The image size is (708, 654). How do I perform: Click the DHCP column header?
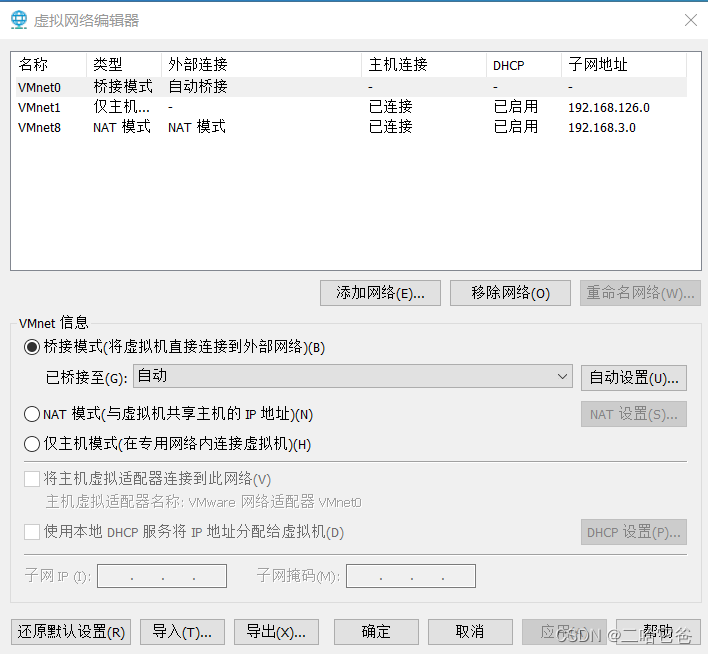(x=524, y=65)
